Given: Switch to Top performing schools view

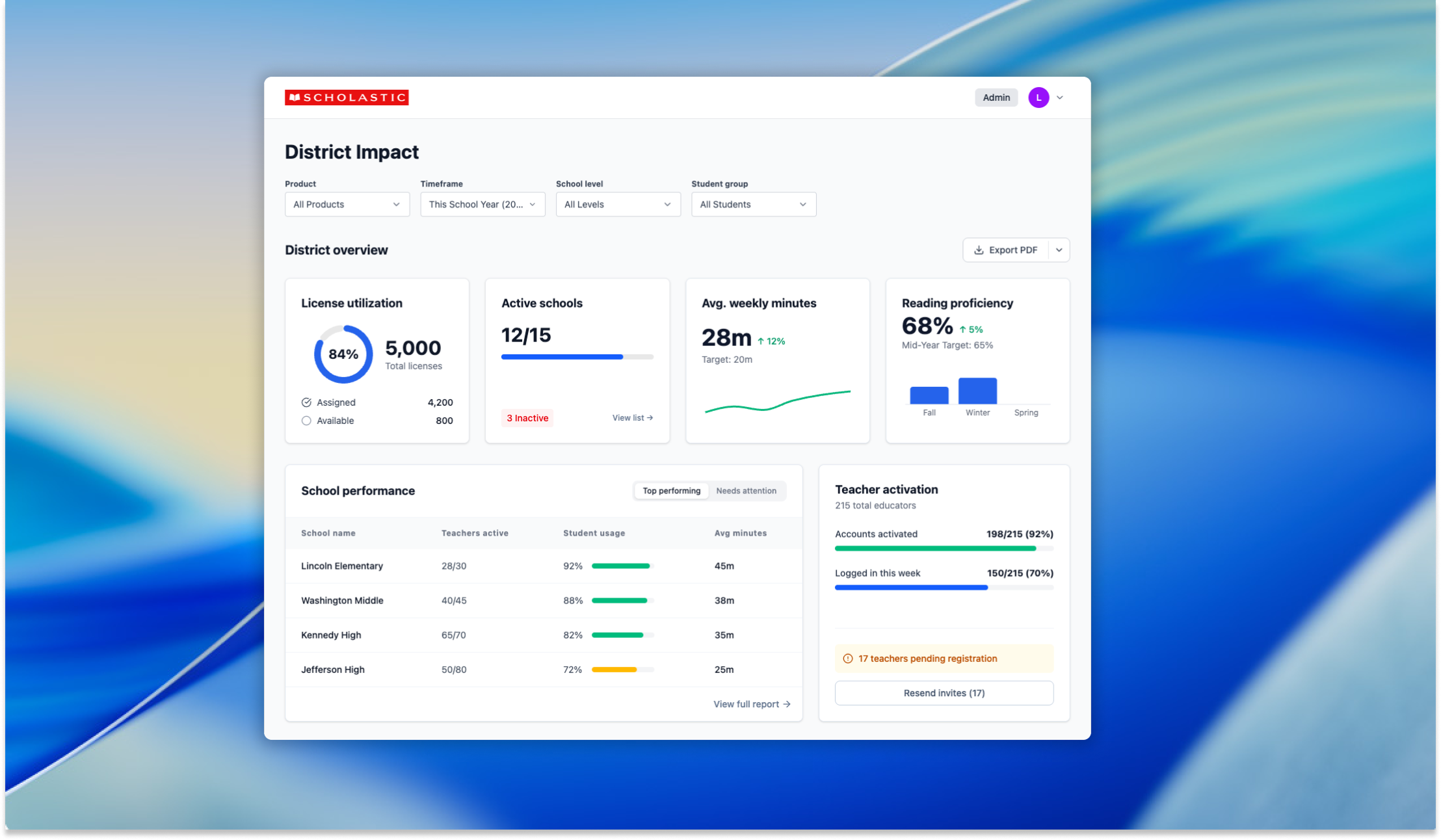Looking at the screenshot, I should (671, 491).
